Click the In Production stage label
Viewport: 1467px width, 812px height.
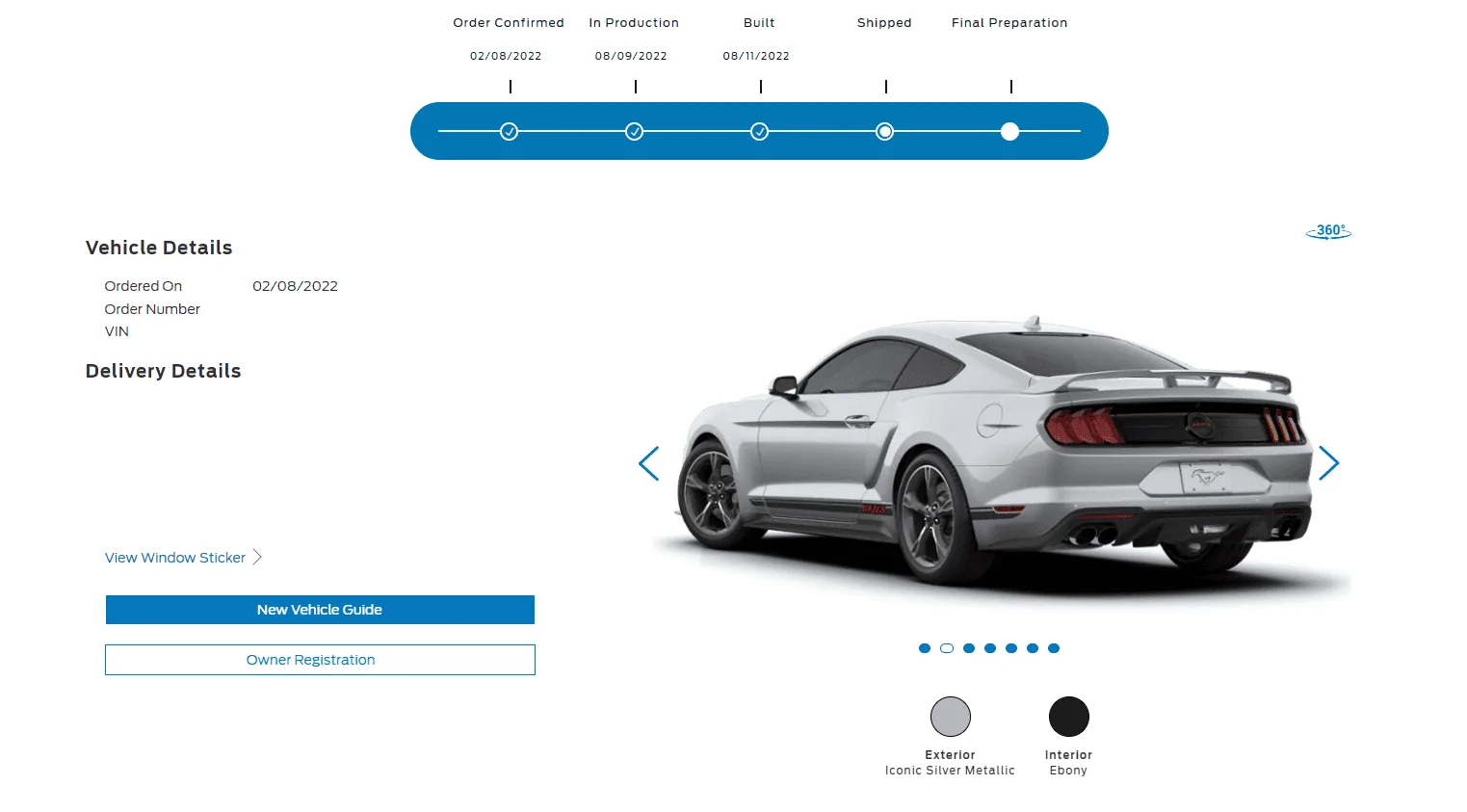(634, 23)
